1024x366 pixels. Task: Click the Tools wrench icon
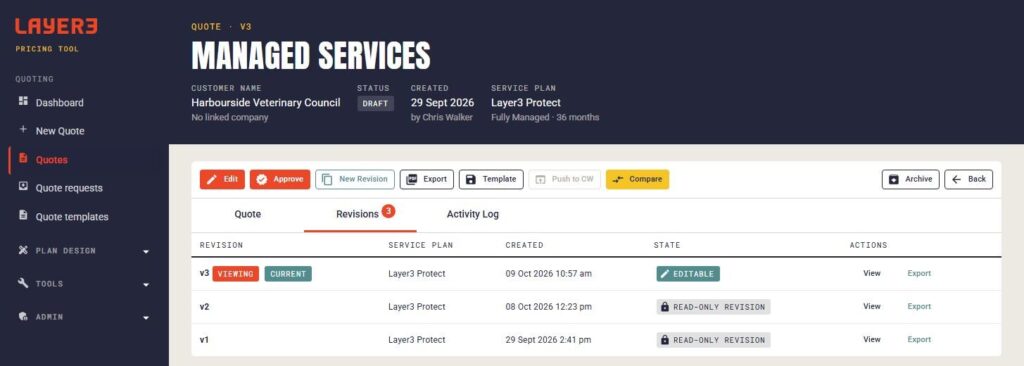[x=24, y=283]
